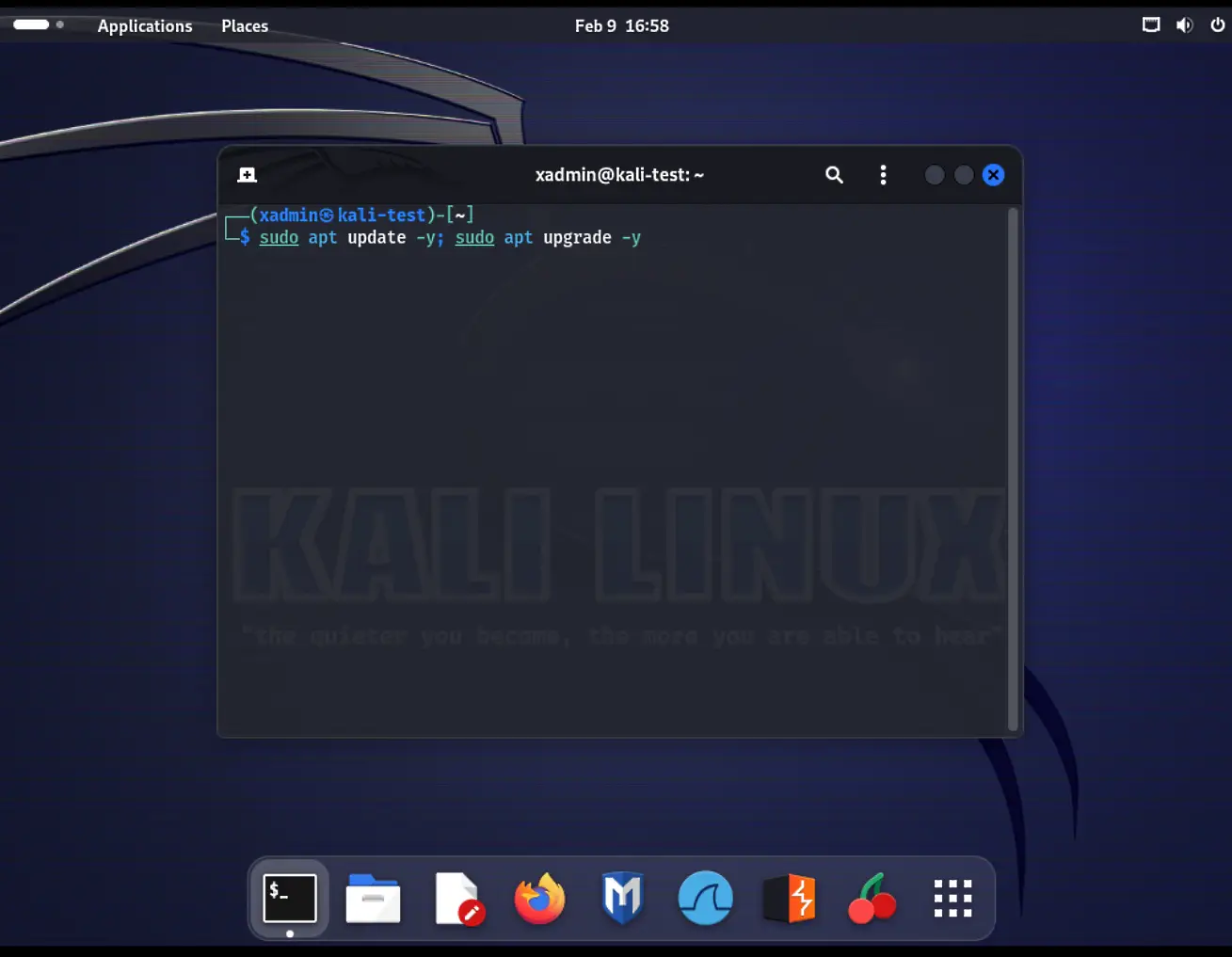Click the terminal title xadmin@kali-test: ~
Screen dimensions: 1232x957
pos(619,175)
